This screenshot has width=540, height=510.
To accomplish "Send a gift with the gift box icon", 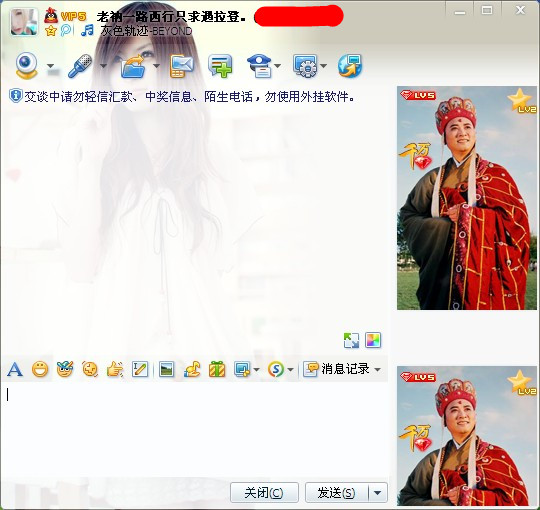I will click(x=217, y=370).
